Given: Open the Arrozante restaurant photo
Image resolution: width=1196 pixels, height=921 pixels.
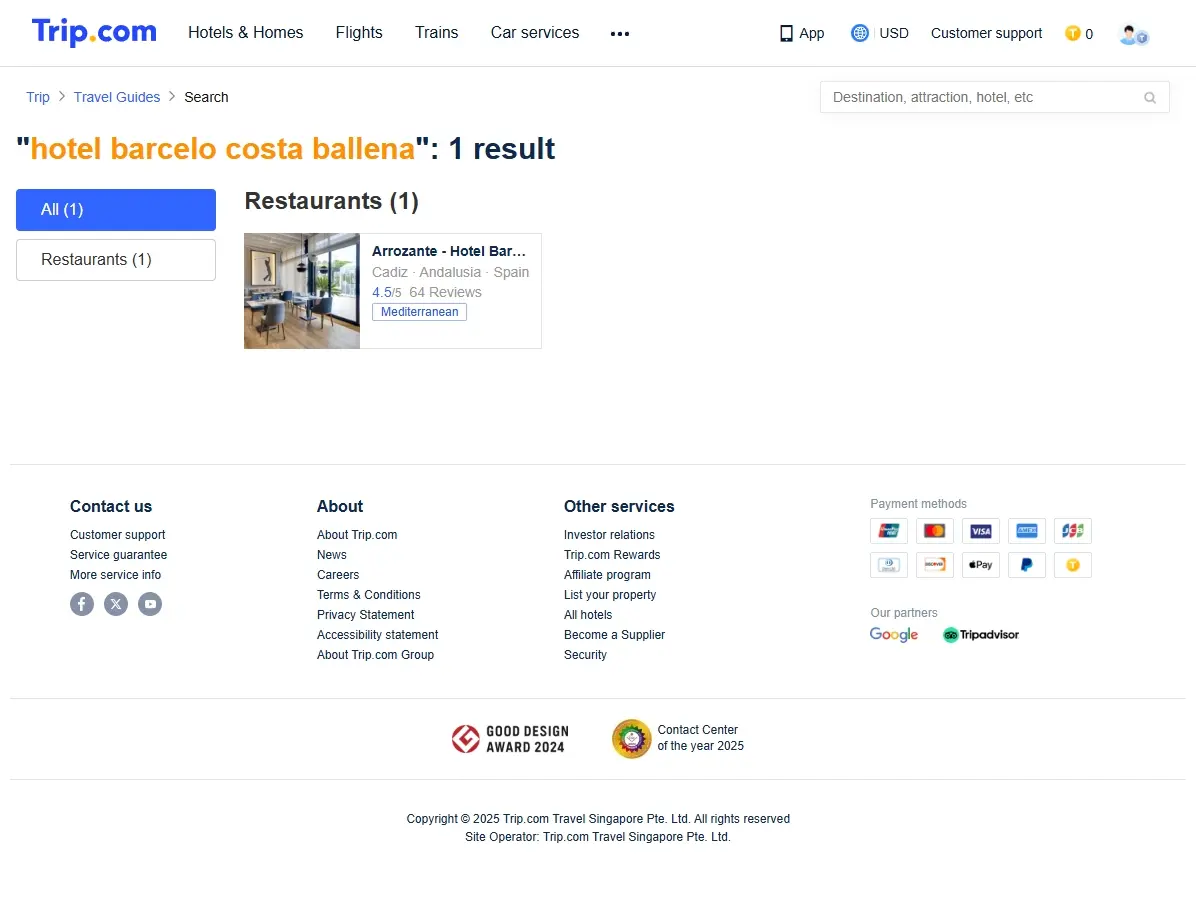Looking at the screenshot, I should [302, 291].
